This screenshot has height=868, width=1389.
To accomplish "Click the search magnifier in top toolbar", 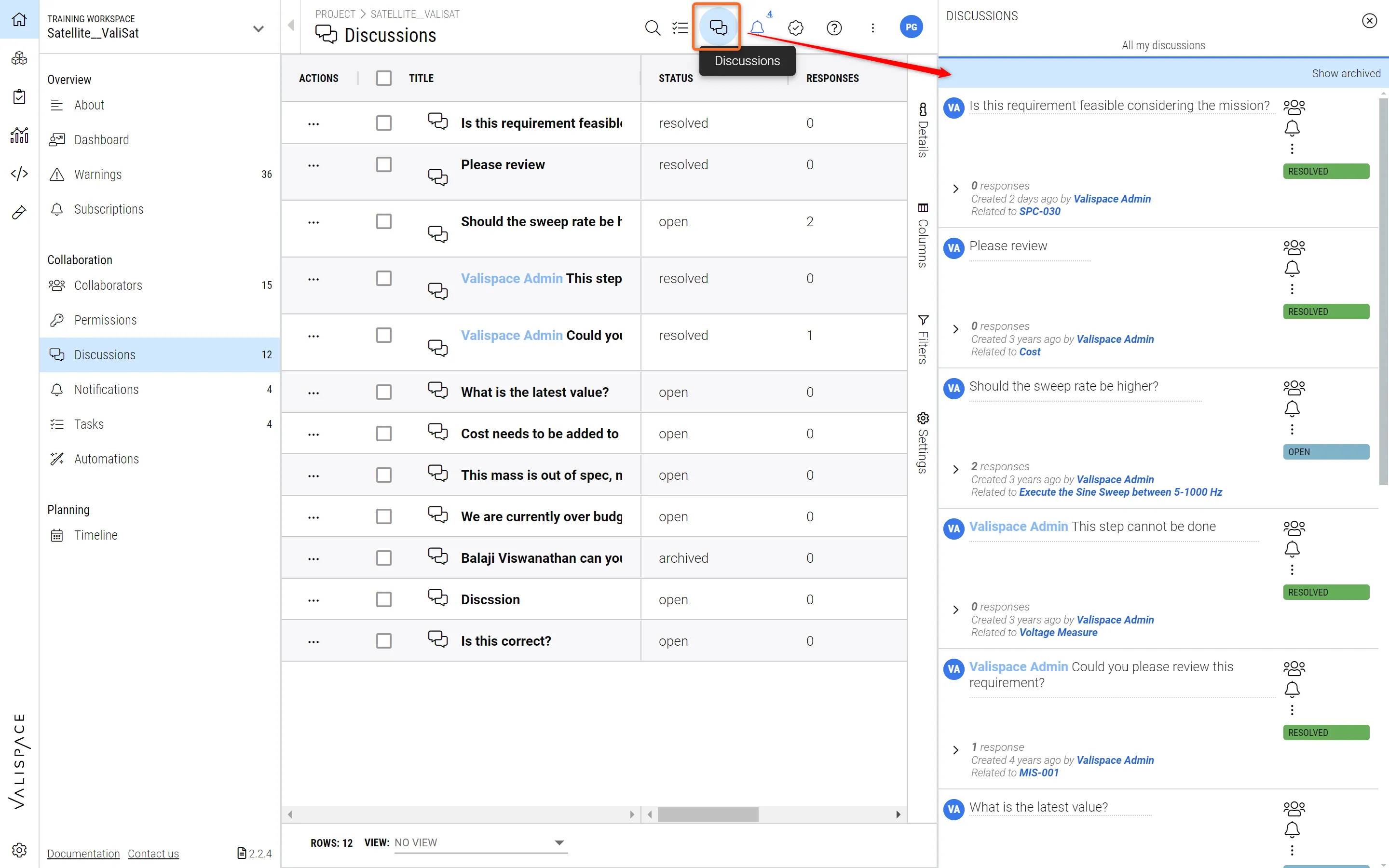I will tap(653, 27).
